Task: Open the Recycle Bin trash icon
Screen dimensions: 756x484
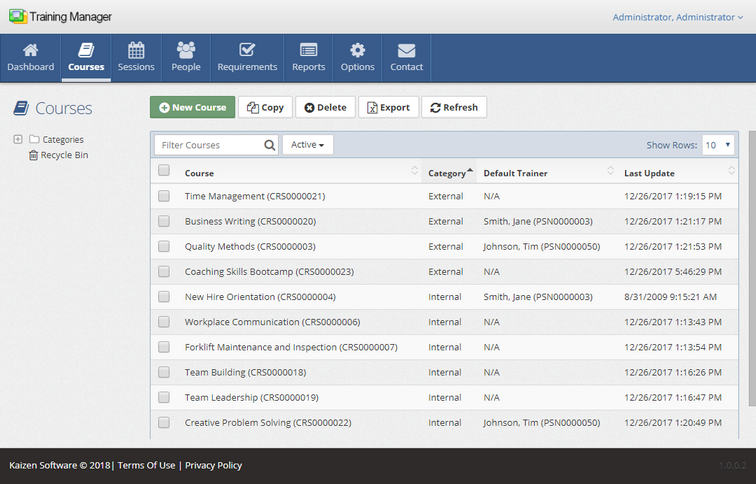Action: [34, 155]
